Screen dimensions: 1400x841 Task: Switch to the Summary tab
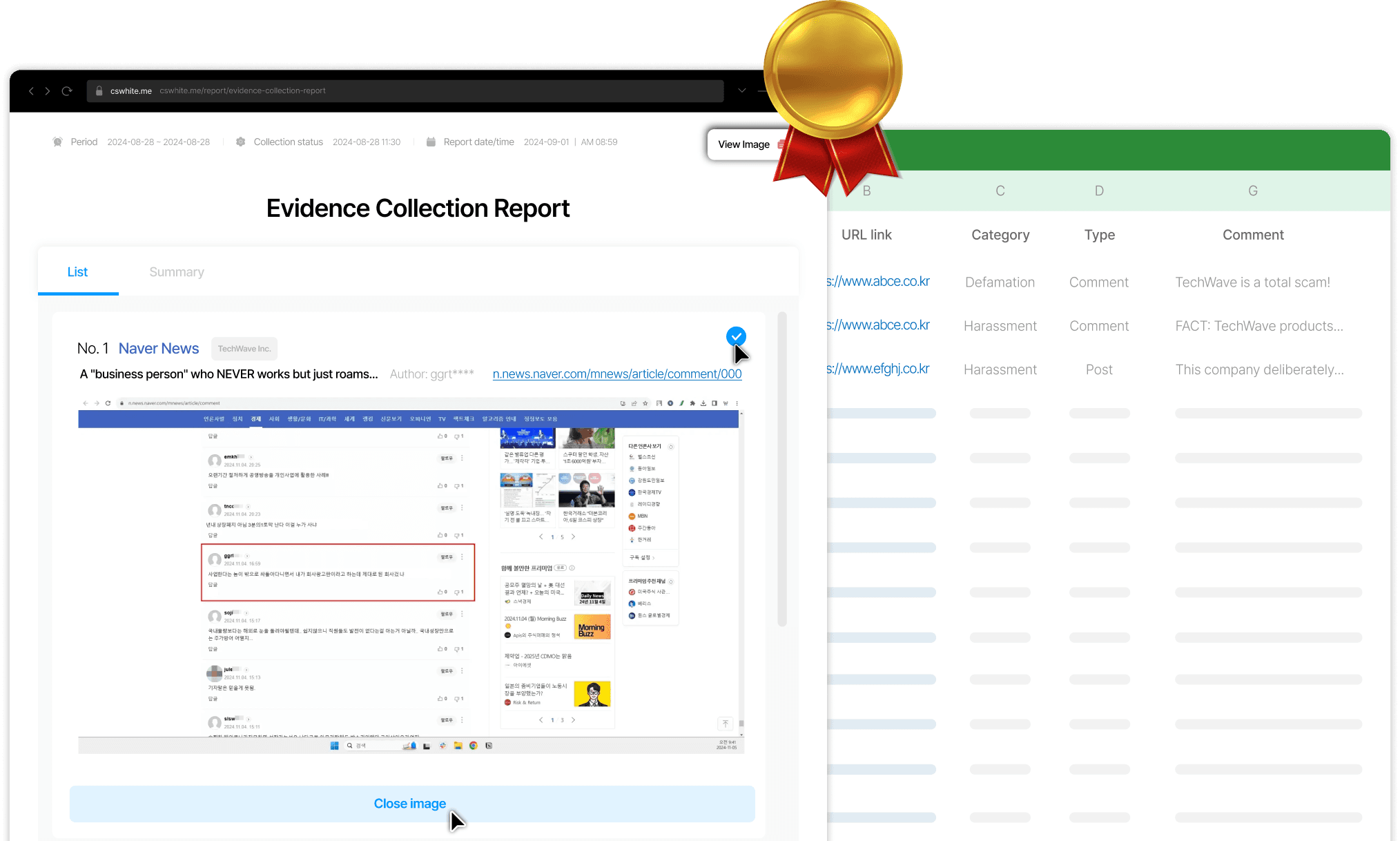coord(177,272)
